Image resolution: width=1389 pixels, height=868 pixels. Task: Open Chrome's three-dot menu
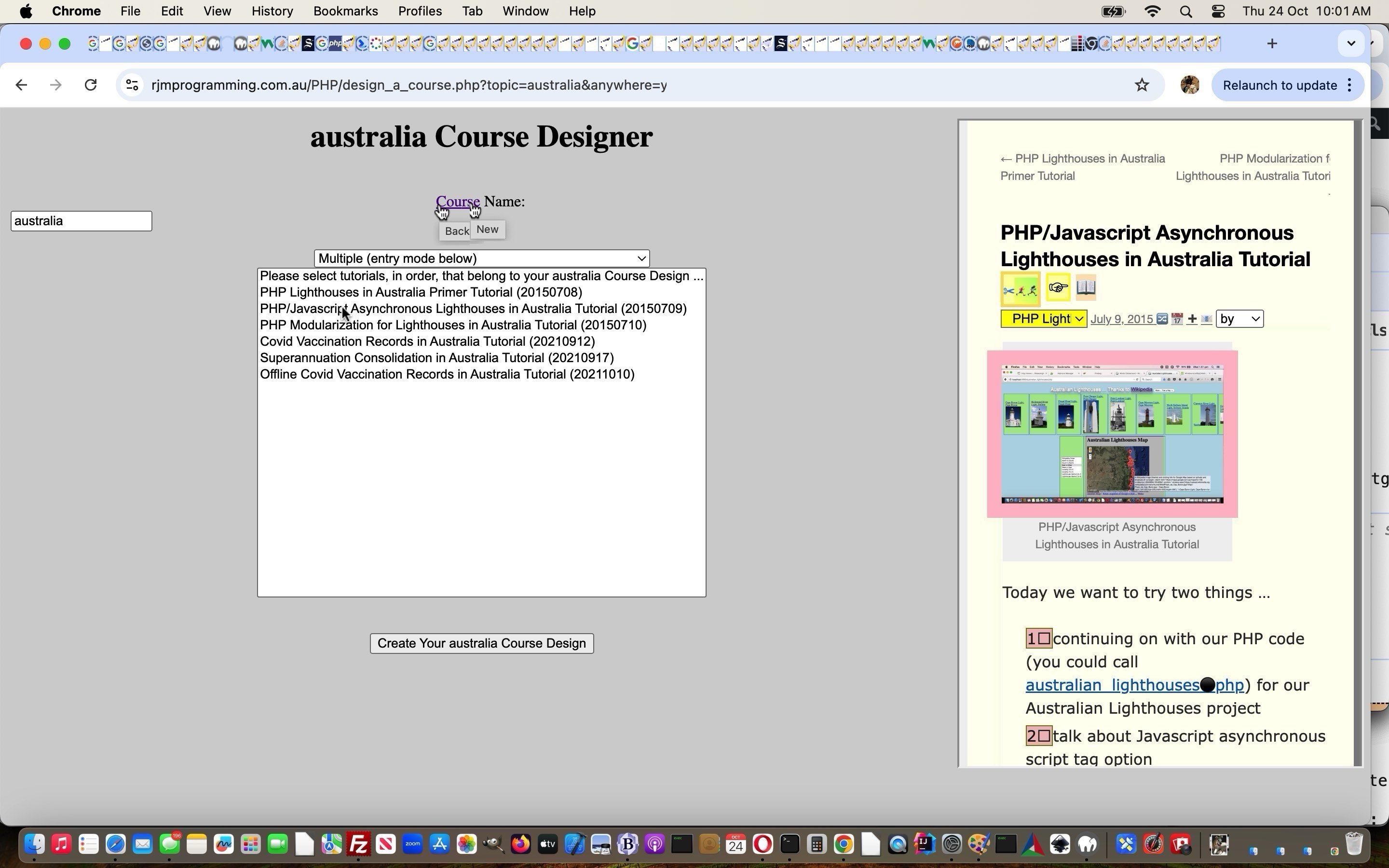1349,85
